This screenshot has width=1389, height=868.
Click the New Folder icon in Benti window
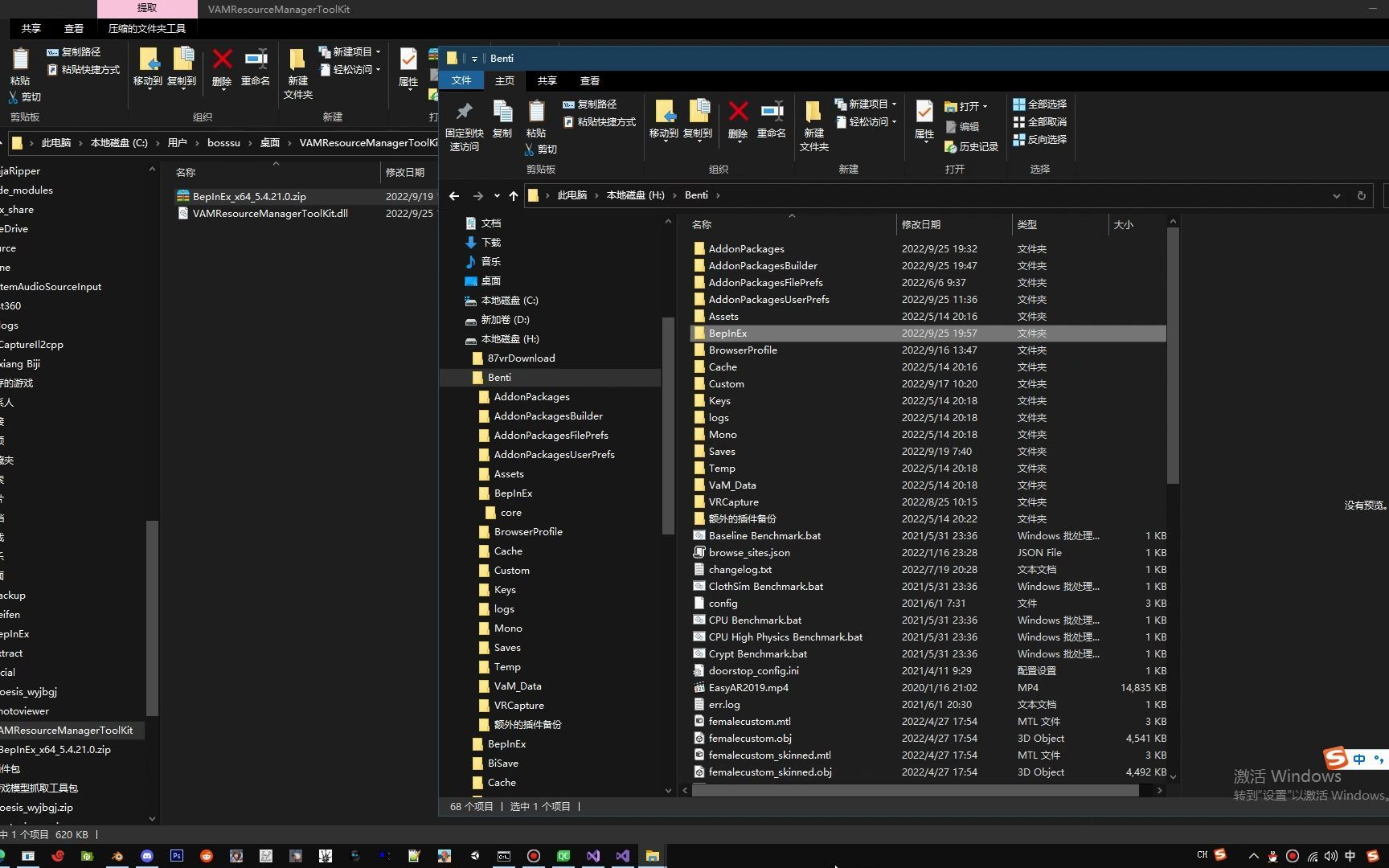click(813, 125)
